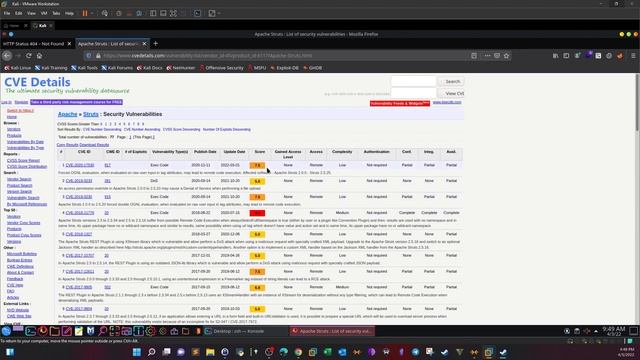Viewport: 640px width, 360px height.
Task: Open Excel from the Windows taskbar
Action: click(328, 352)
